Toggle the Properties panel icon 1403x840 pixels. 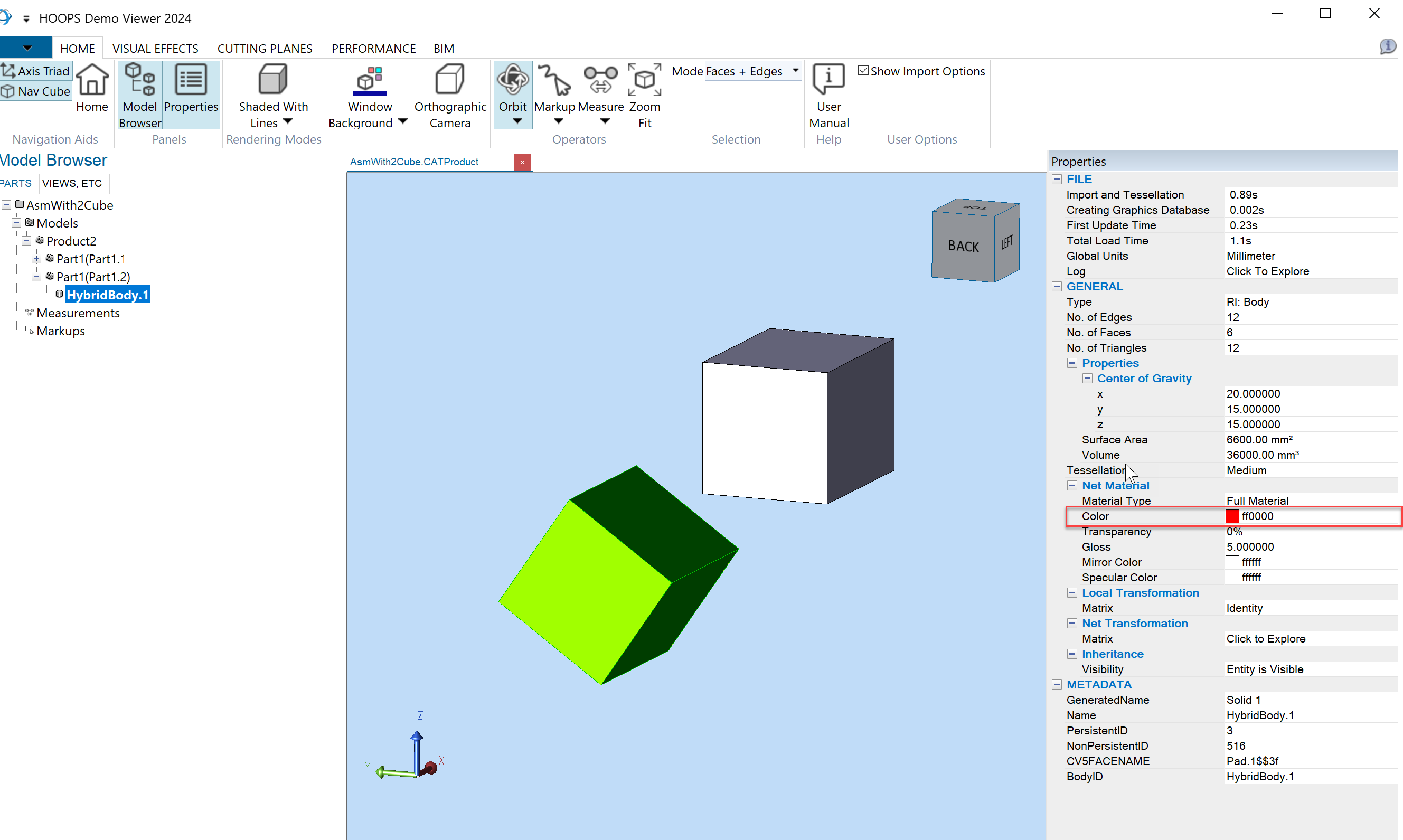(x=191, y=80)
